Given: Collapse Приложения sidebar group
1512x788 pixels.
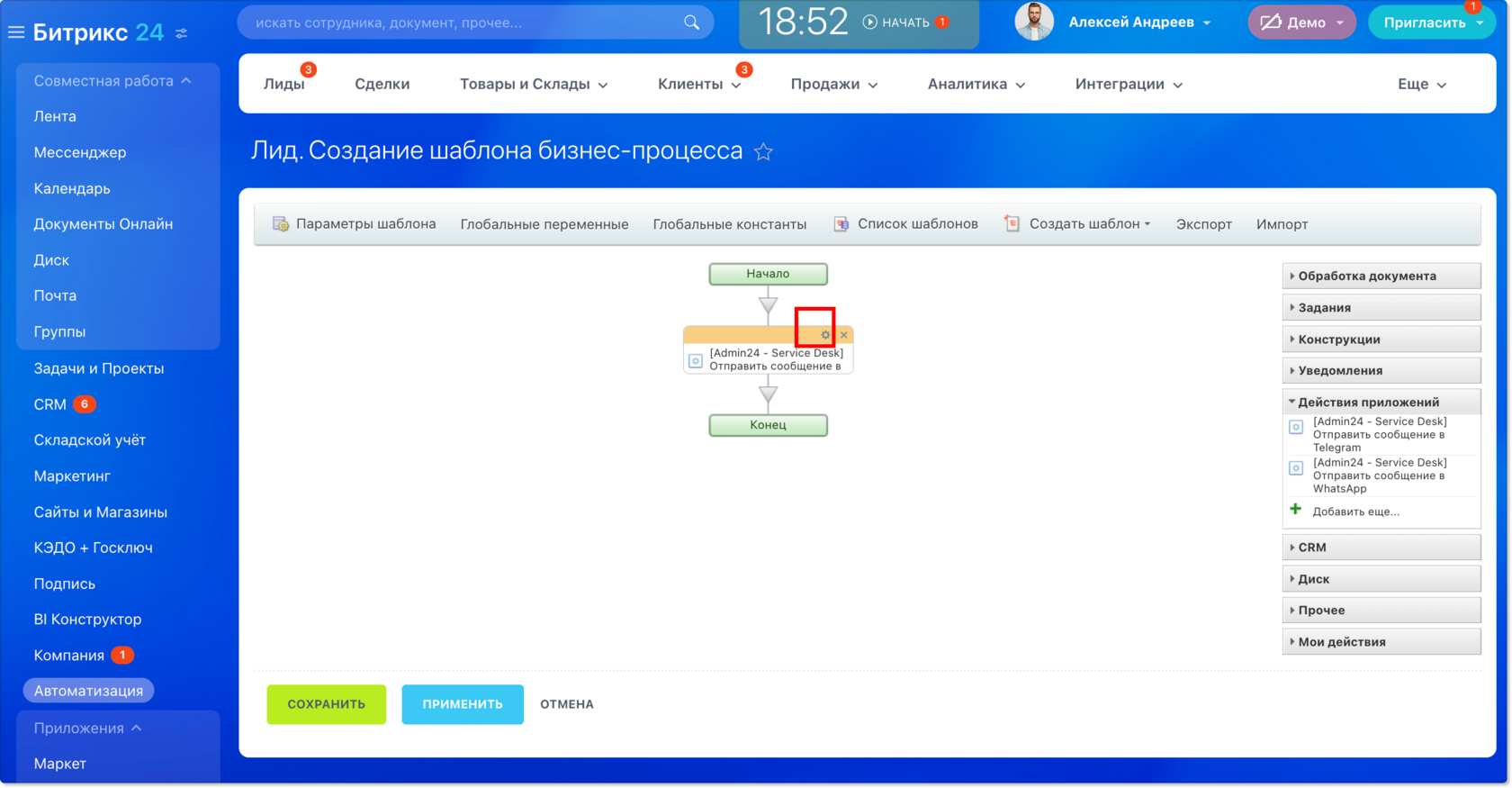Looking at the screenshot, I should [x=87, y=729].
